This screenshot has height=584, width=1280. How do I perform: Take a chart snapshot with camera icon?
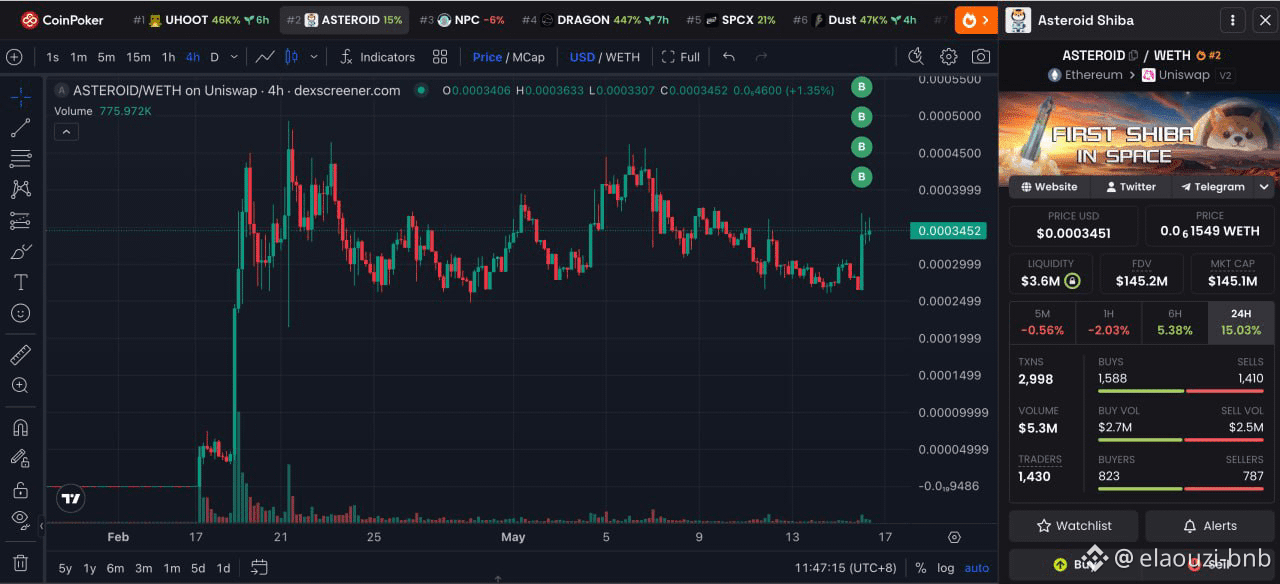tap(981, 57)
